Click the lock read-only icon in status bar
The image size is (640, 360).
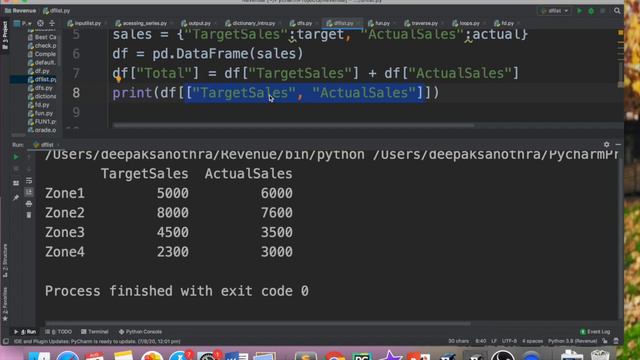coord(605,341)
